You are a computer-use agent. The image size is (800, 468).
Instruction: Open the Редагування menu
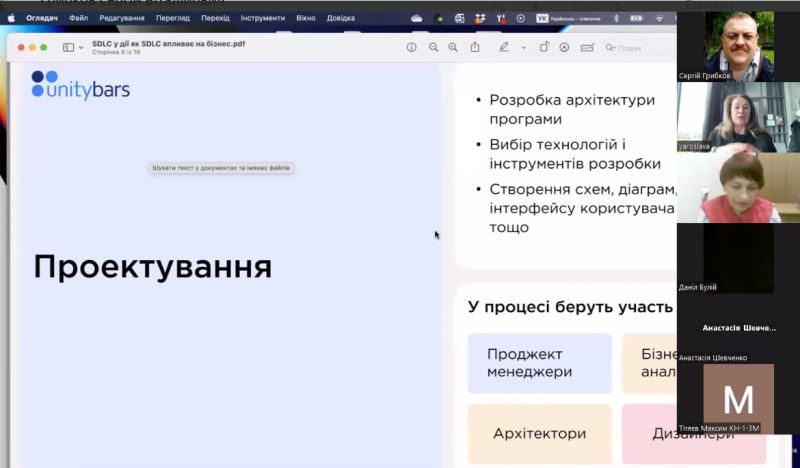[122, 18]
